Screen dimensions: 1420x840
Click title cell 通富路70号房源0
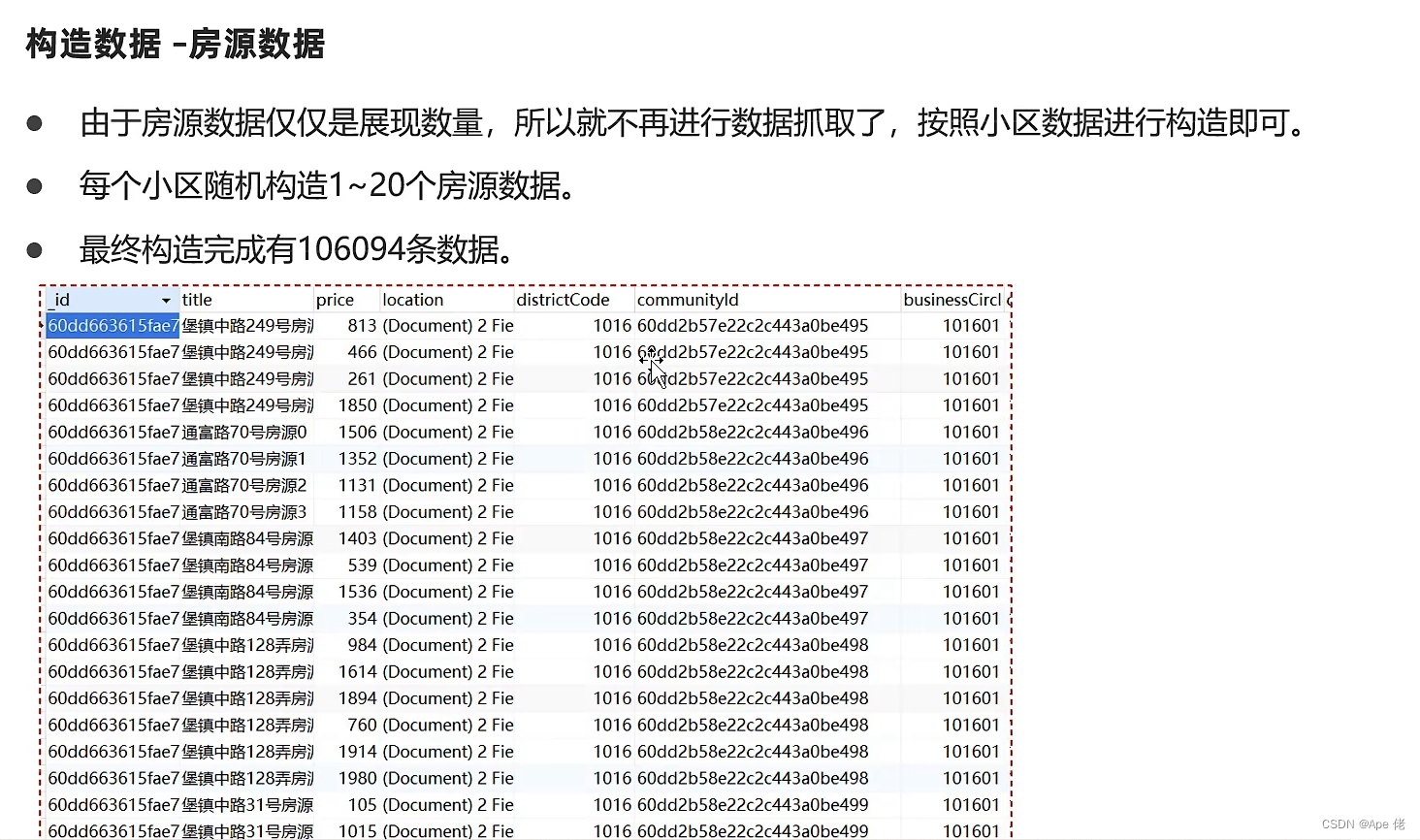(246, 433)
